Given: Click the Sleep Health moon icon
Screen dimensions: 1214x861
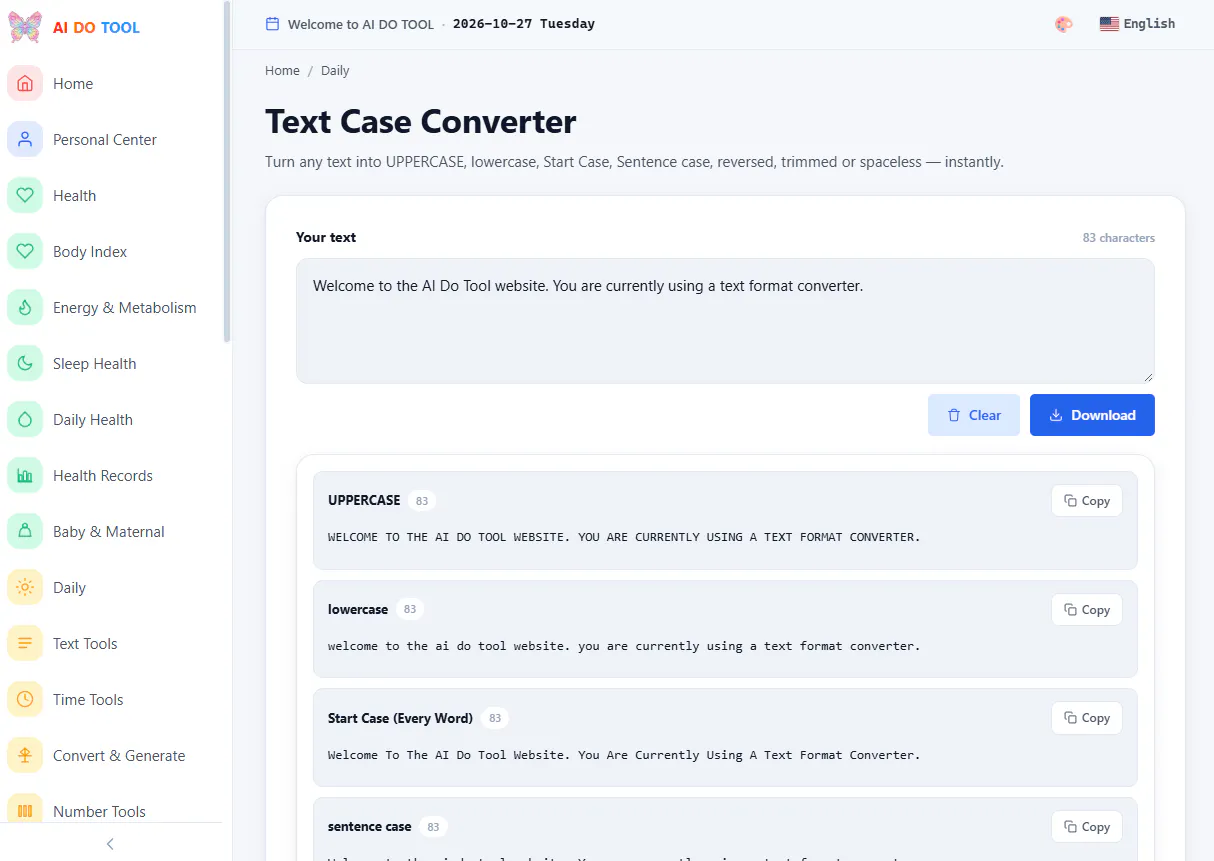Looking at the screenshot, I should [25, 364].
